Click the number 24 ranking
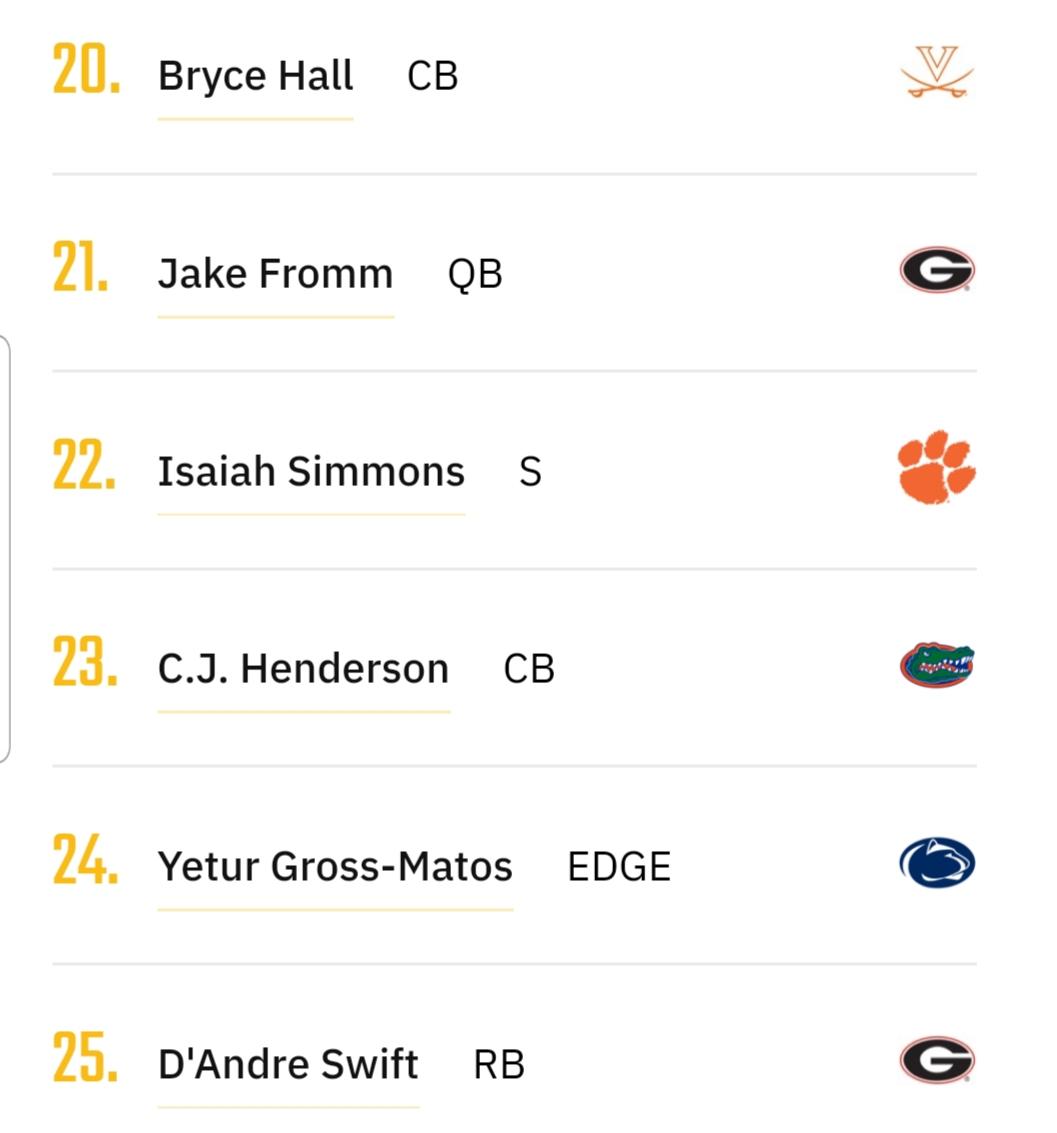 85,860
